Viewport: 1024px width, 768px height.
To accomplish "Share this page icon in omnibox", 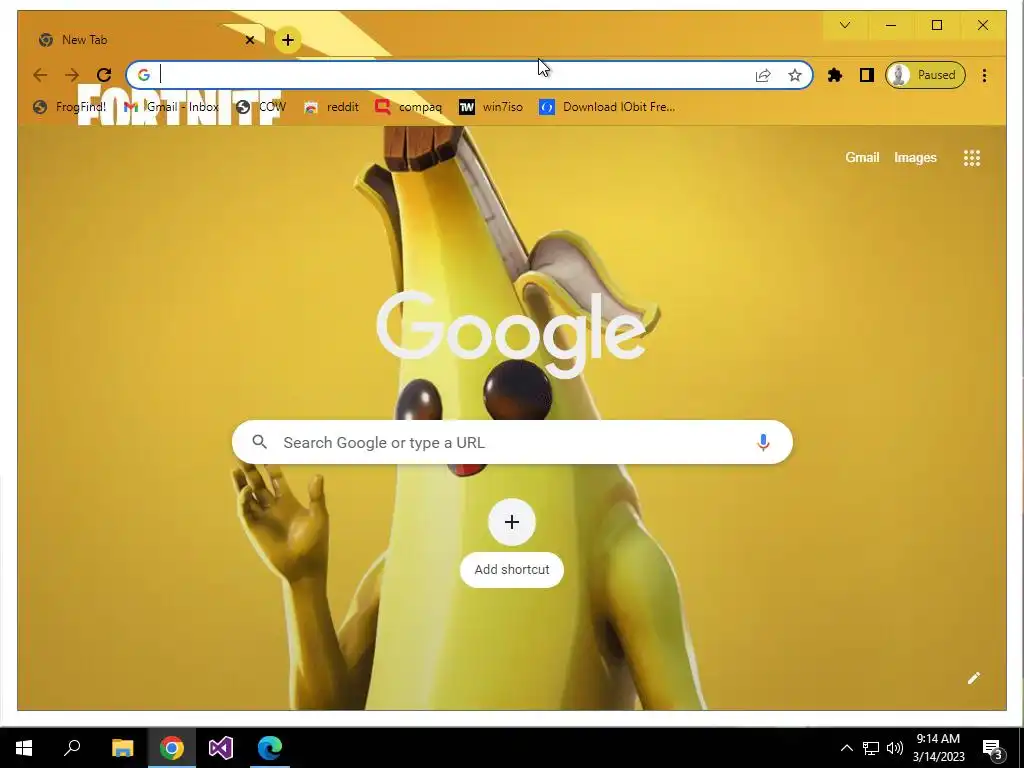I will coord(763,75).
